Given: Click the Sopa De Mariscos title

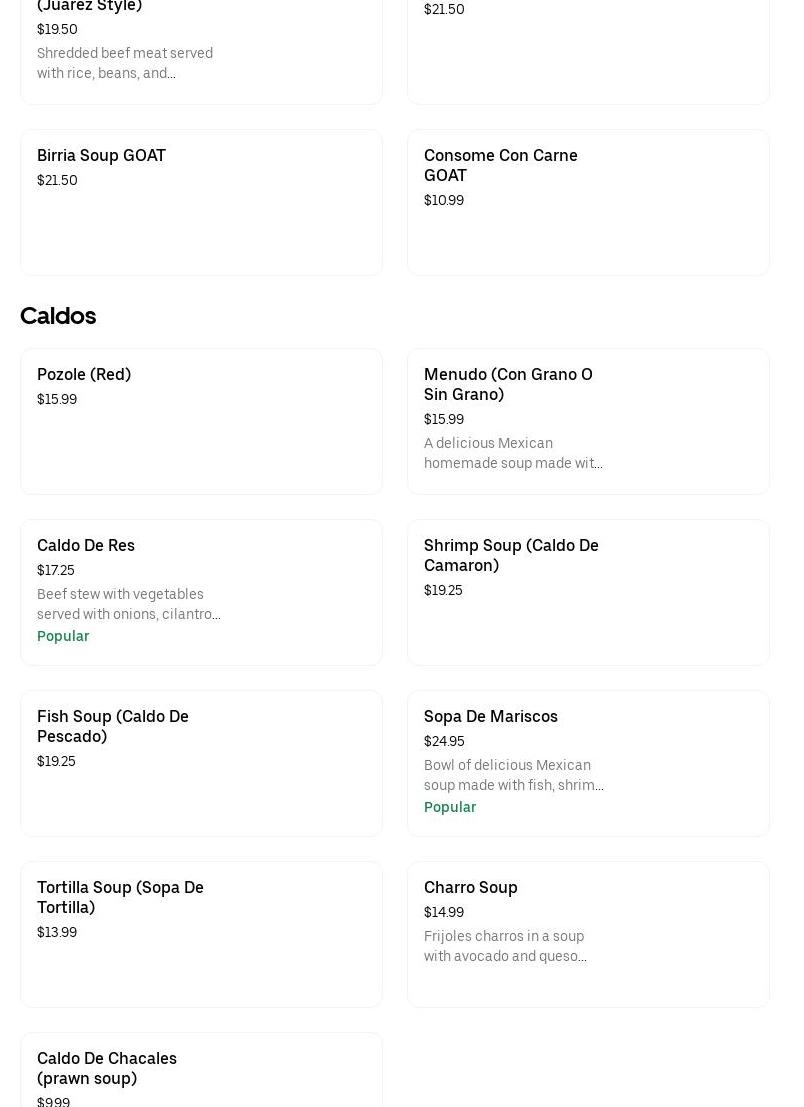Looking at the screenshot, I should click(491, 717).
